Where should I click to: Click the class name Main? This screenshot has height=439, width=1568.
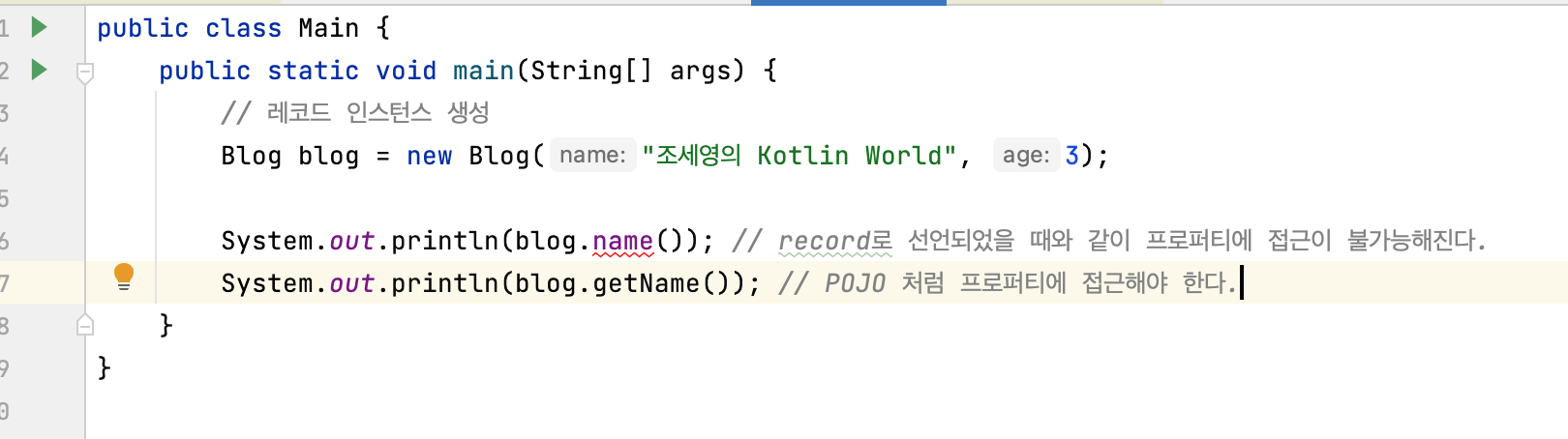click(328, 28)
